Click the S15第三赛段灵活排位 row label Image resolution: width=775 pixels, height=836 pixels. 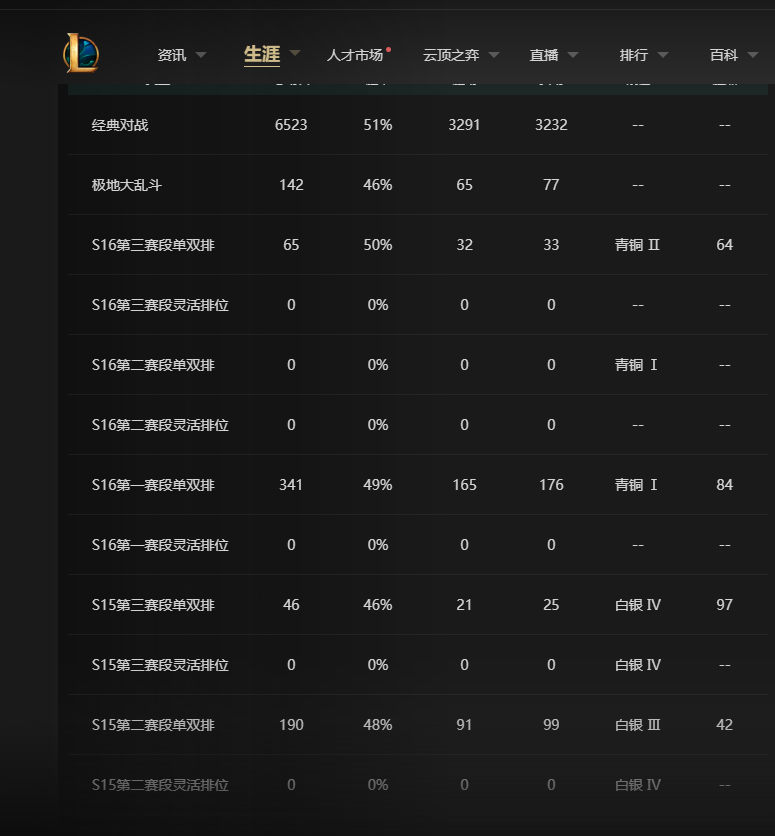coord(160,665)
